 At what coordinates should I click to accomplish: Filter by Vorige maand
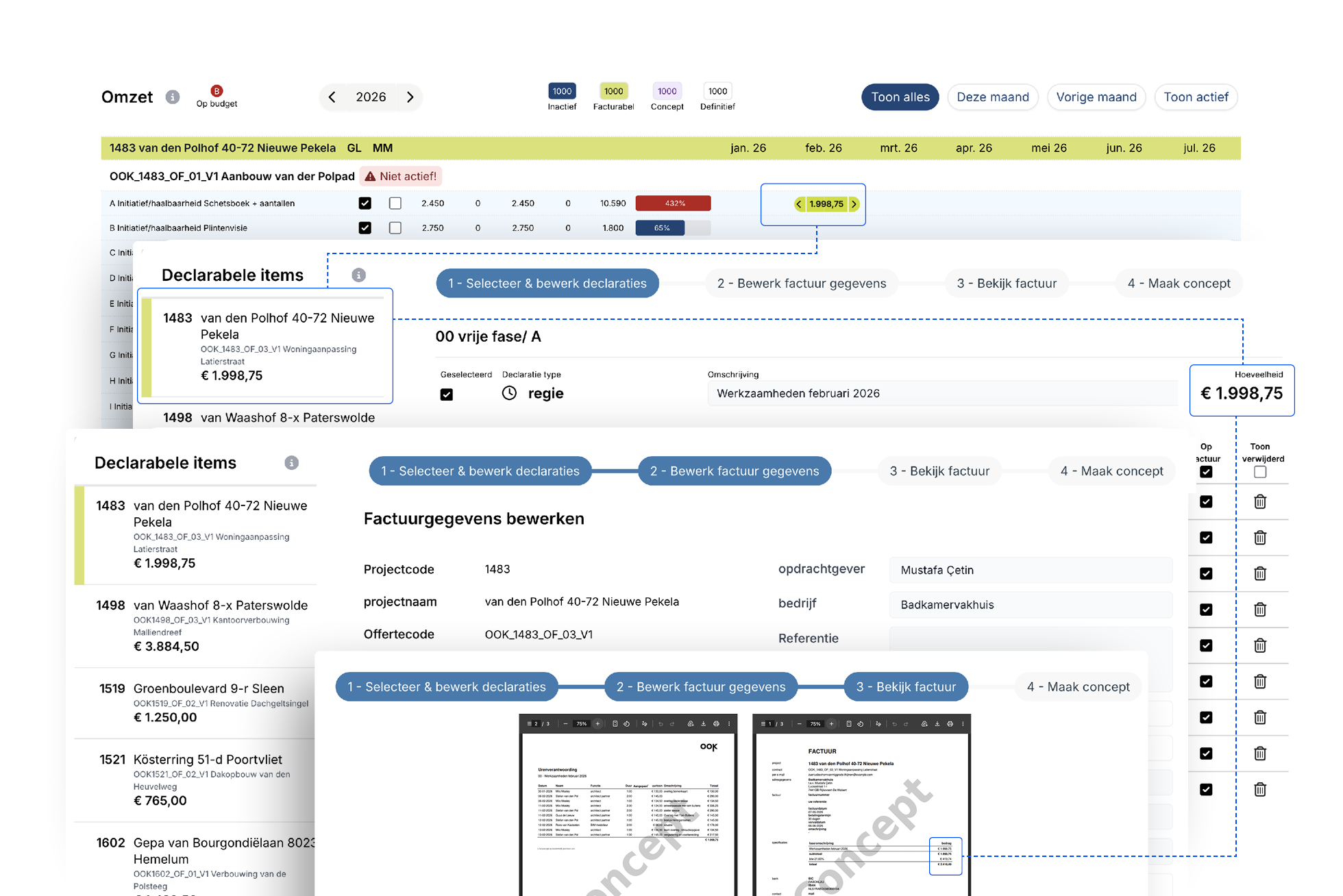(x=1096, y=97)
